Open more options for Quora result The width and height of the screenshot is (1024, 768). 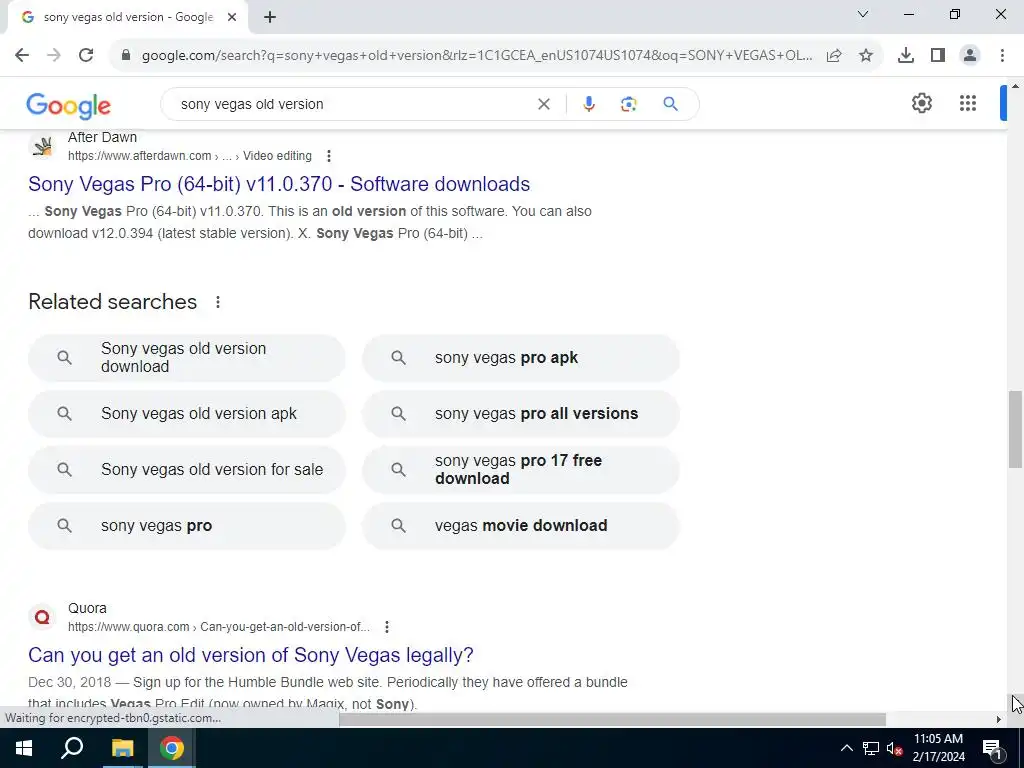point(387,627)
